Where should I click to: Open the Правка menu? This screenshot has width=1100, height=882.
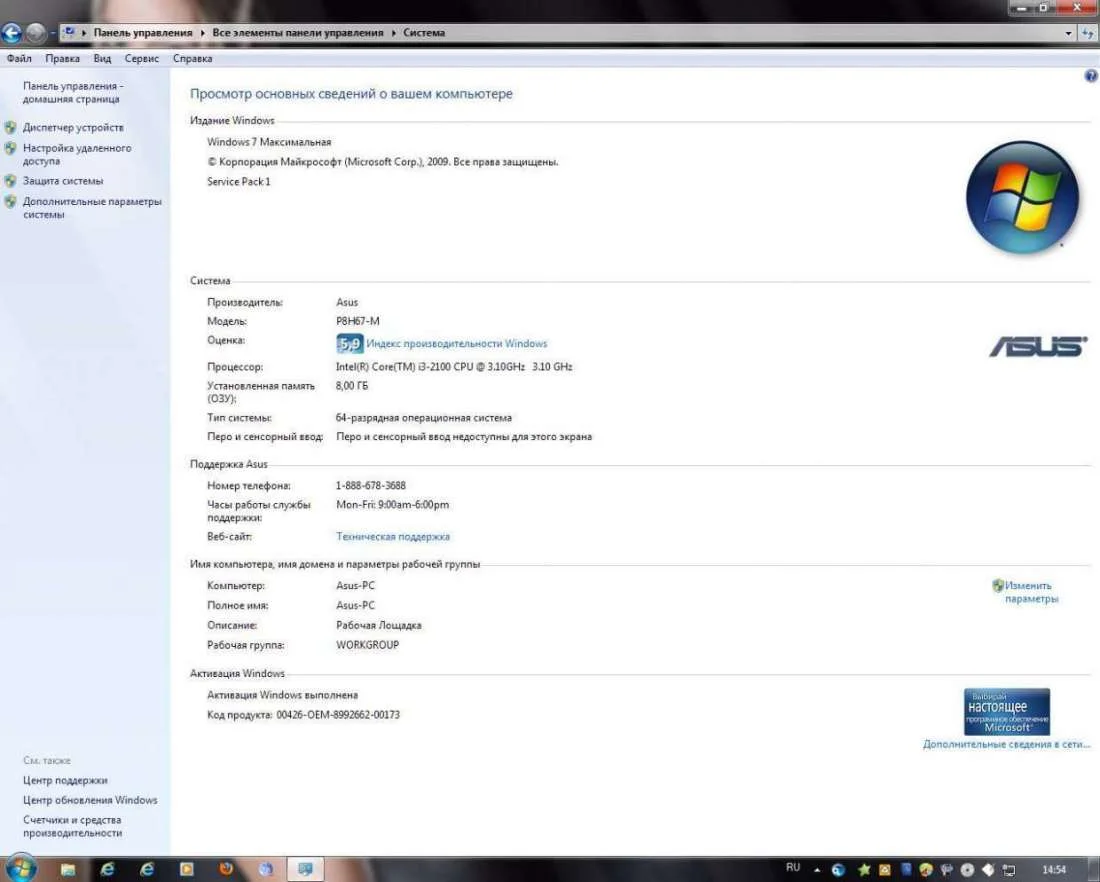click(62, 59)
